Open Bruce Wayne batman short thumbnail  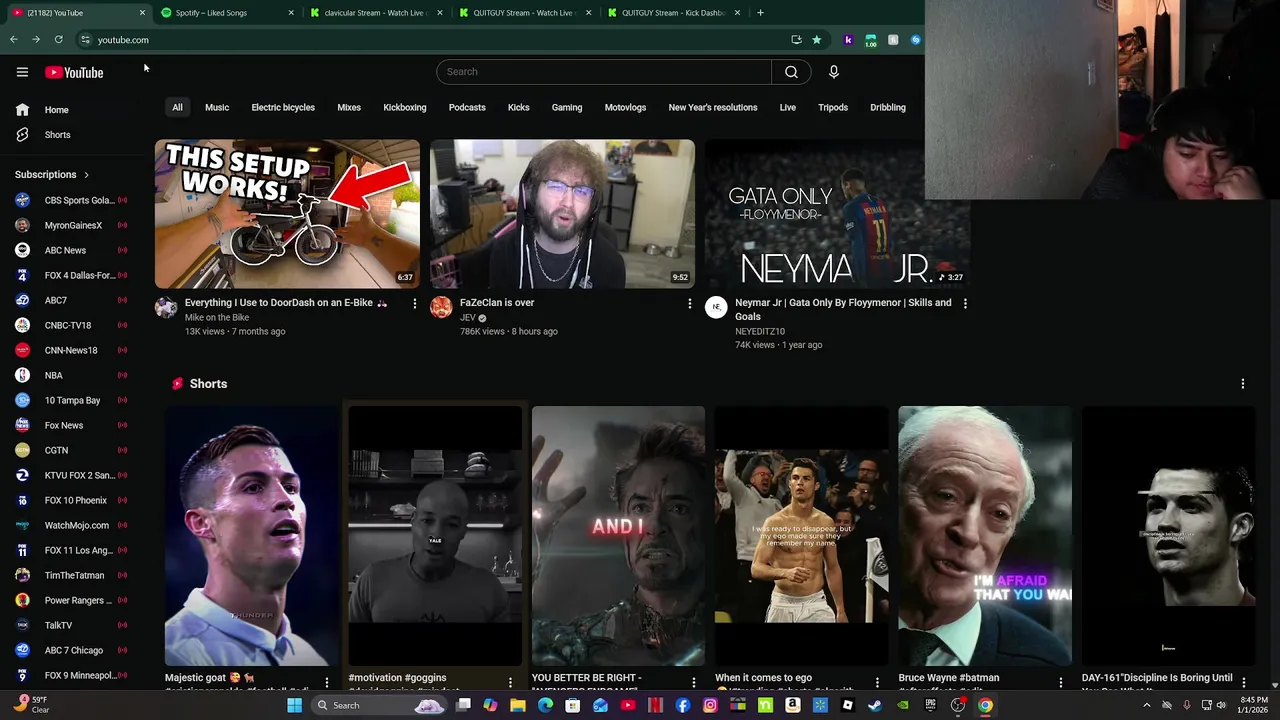(x=985, y=536)
